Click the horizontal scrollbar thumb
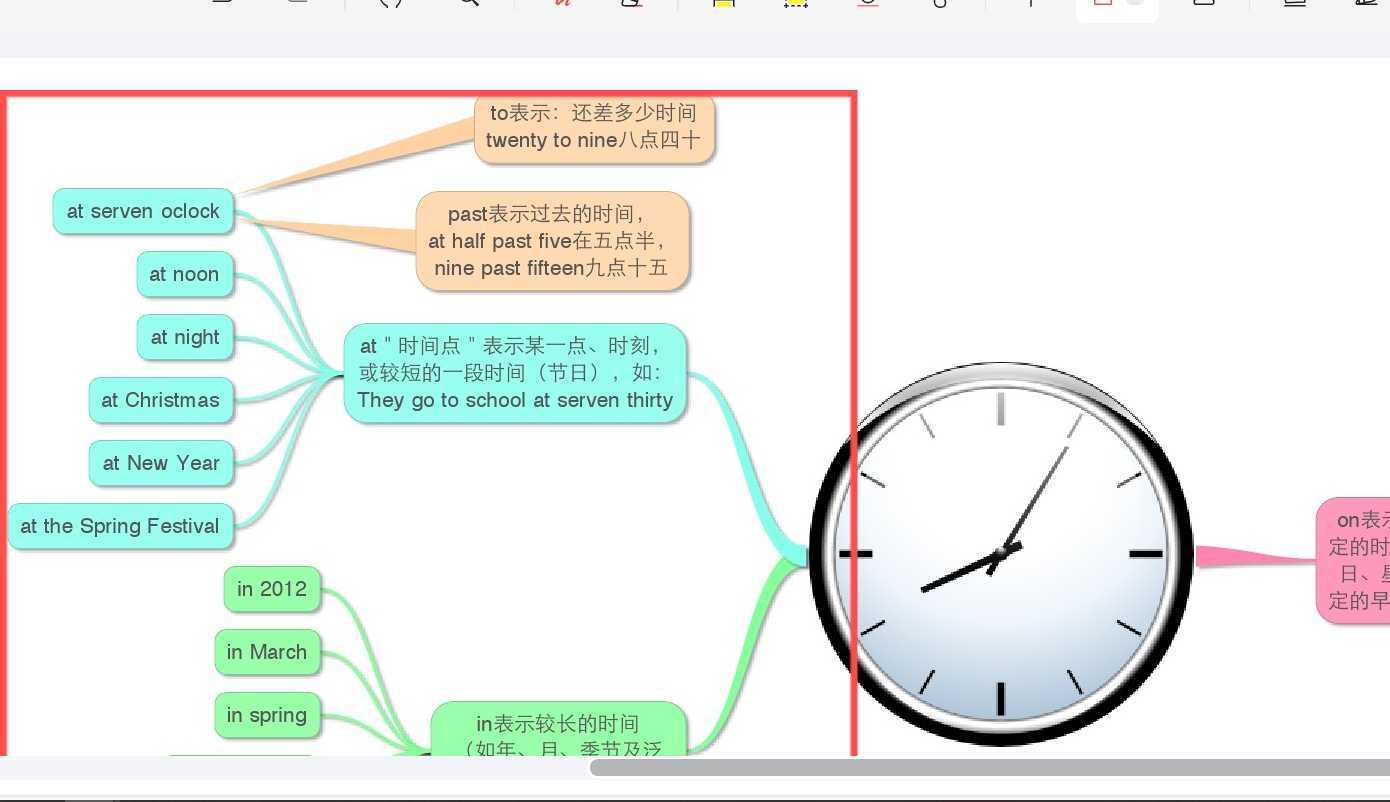Viewport: 1390px width, 802px height. coord(988,768)
